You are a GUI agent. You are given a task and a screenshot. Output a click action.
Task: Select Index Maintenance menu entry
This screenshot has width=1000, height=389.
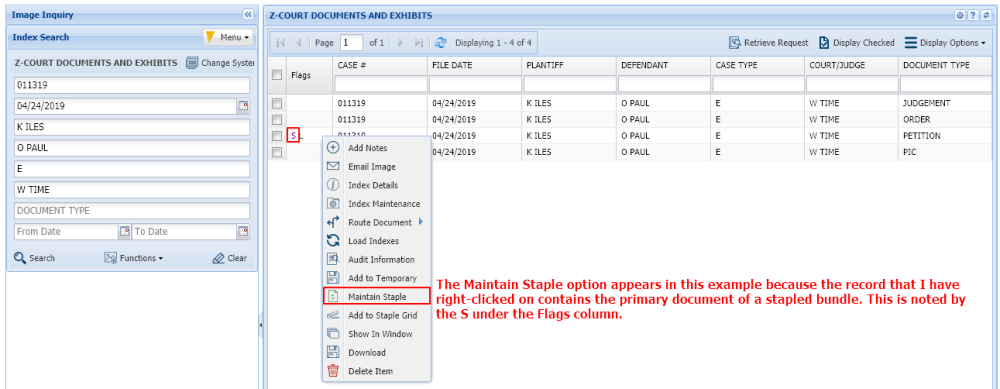point(377,203)
